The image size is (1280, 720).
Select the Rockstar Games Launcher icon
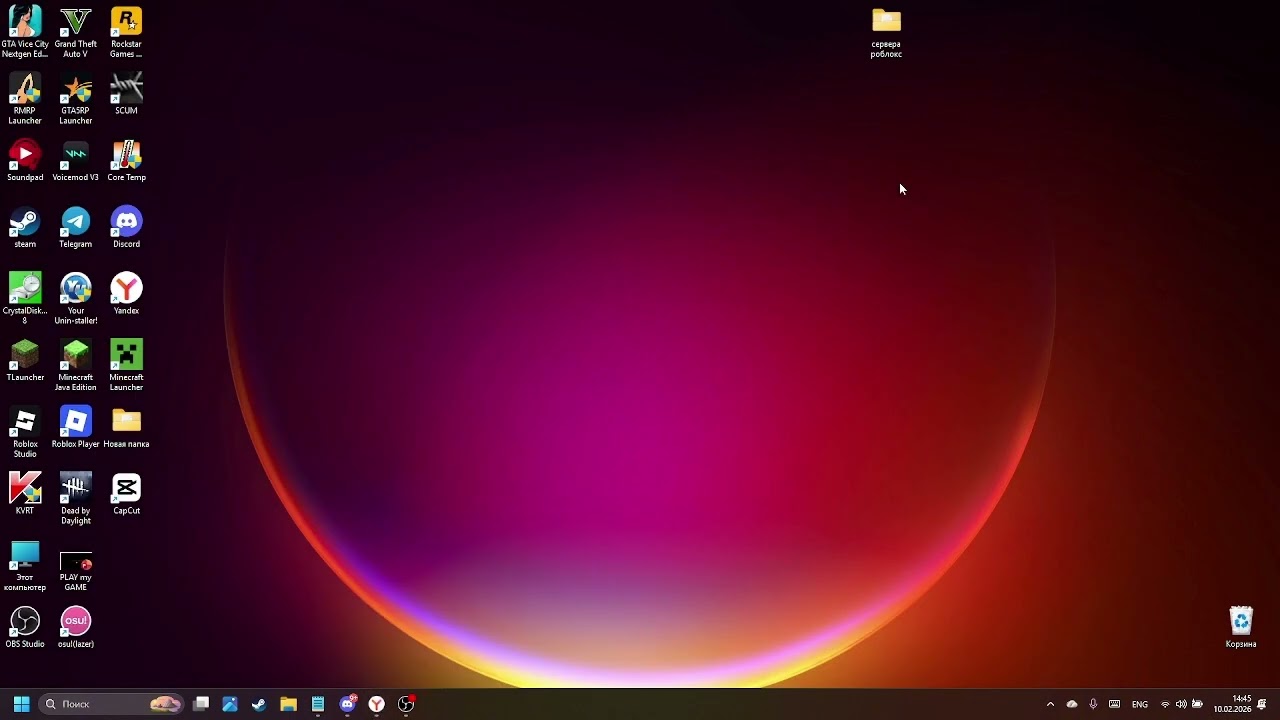click(126, 32)
